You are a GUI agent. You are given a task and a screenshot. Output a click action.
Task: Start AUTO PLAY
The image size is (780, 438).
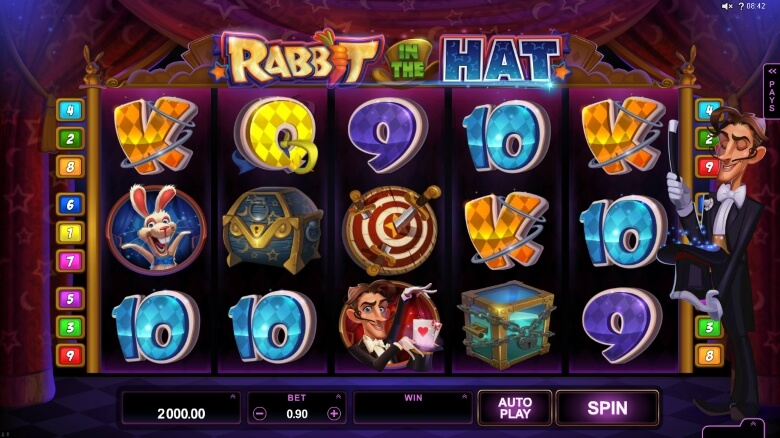click(x=515, y=408)
